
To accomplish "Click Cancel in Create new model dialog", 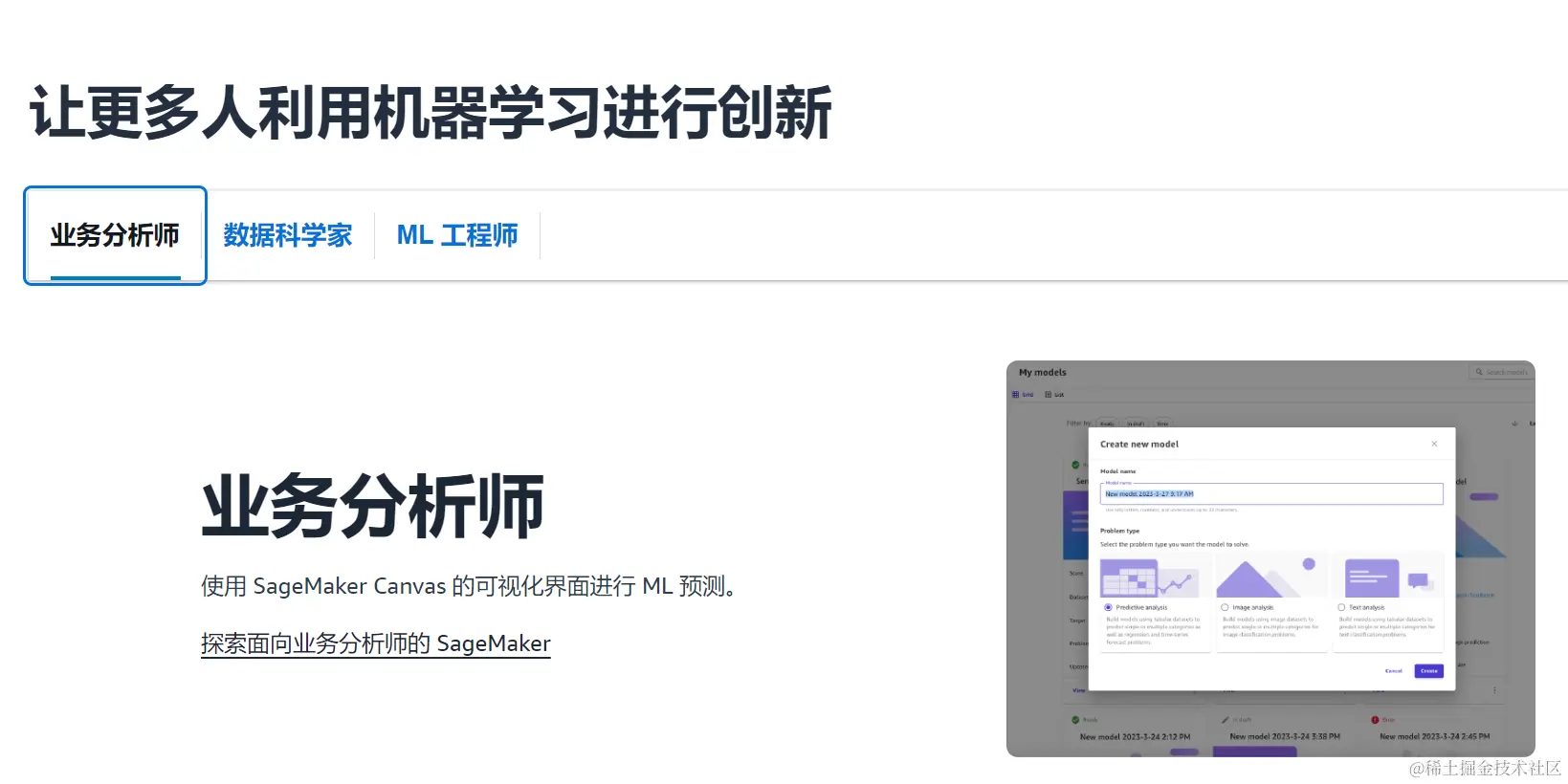I will pos(1394,671).
